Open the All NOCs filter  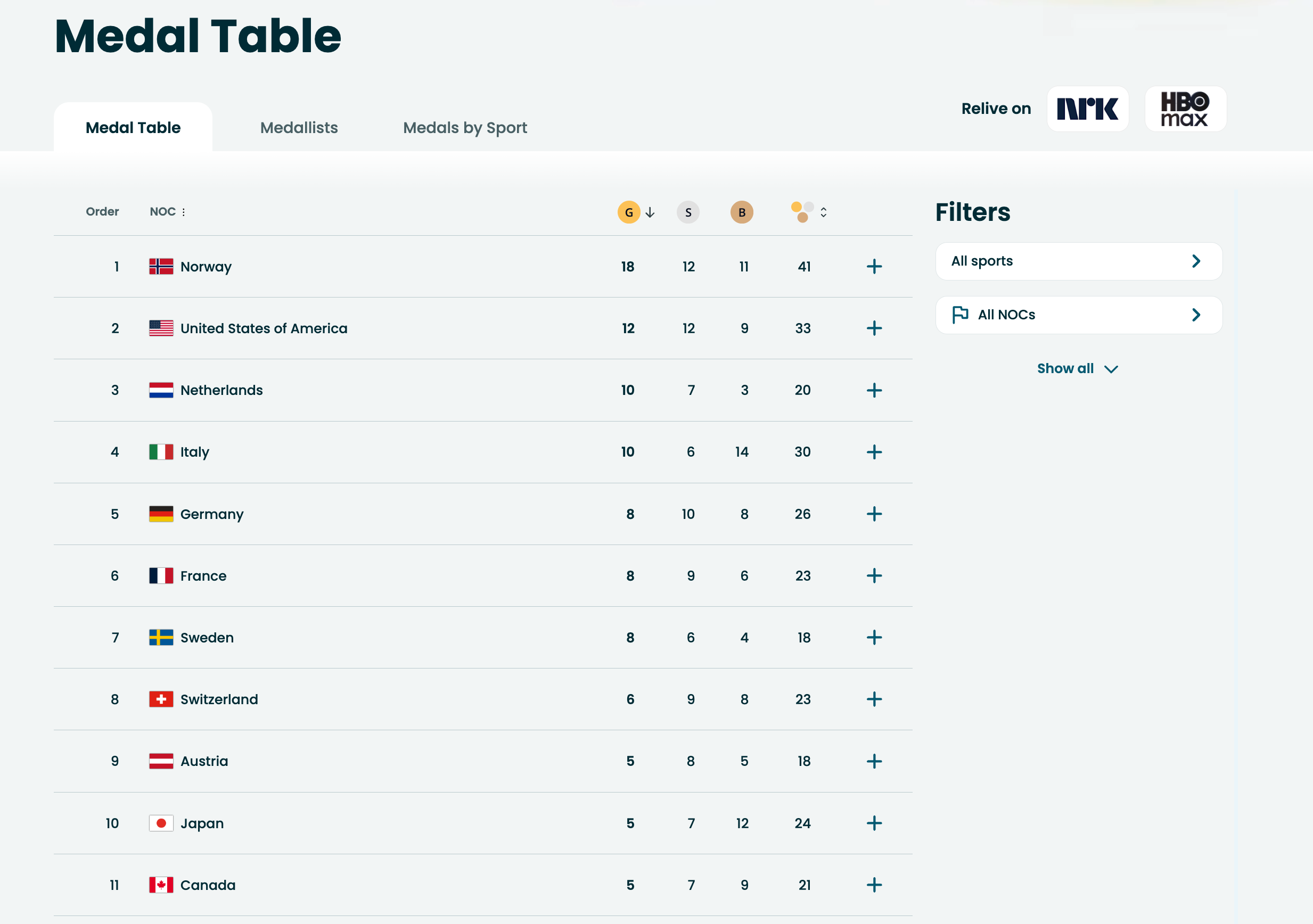(x=1077, y=315)
